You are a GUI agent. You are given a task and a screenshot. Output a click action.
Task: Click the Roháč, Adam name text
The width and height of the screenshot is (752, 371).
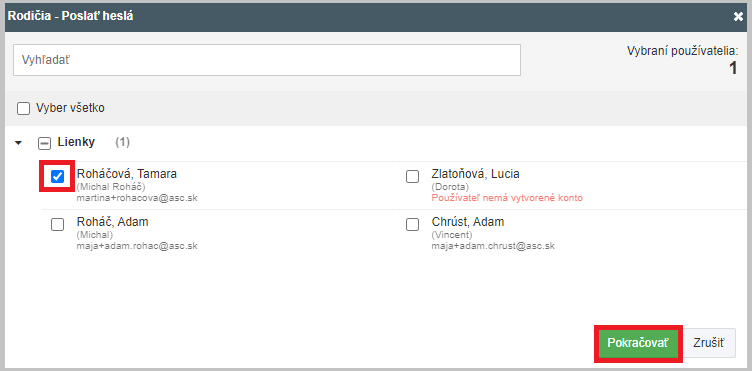coord(113,222)
